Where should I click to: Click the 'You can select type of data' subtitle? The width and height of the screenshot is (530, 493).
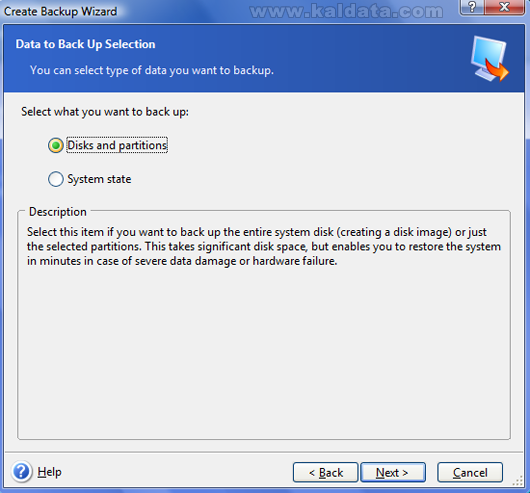point(152,70)
